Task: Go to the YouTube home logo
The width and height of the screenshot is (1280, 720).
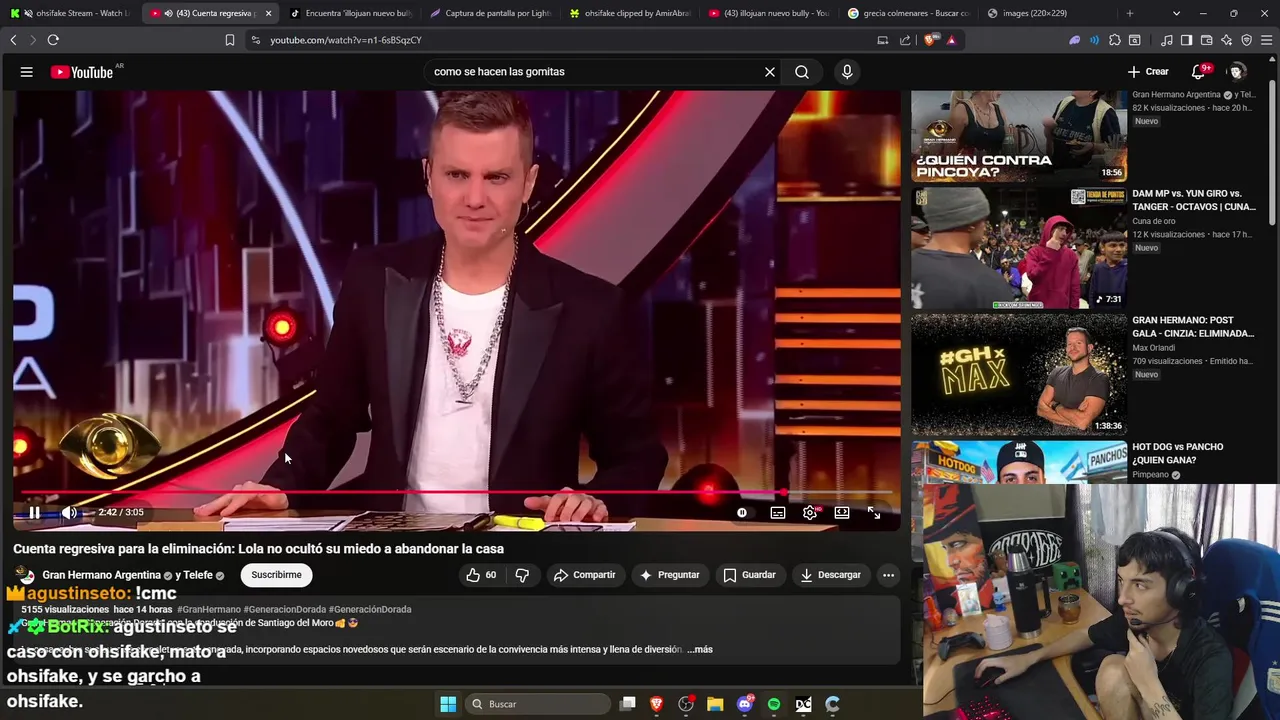Action: (82, 72)
